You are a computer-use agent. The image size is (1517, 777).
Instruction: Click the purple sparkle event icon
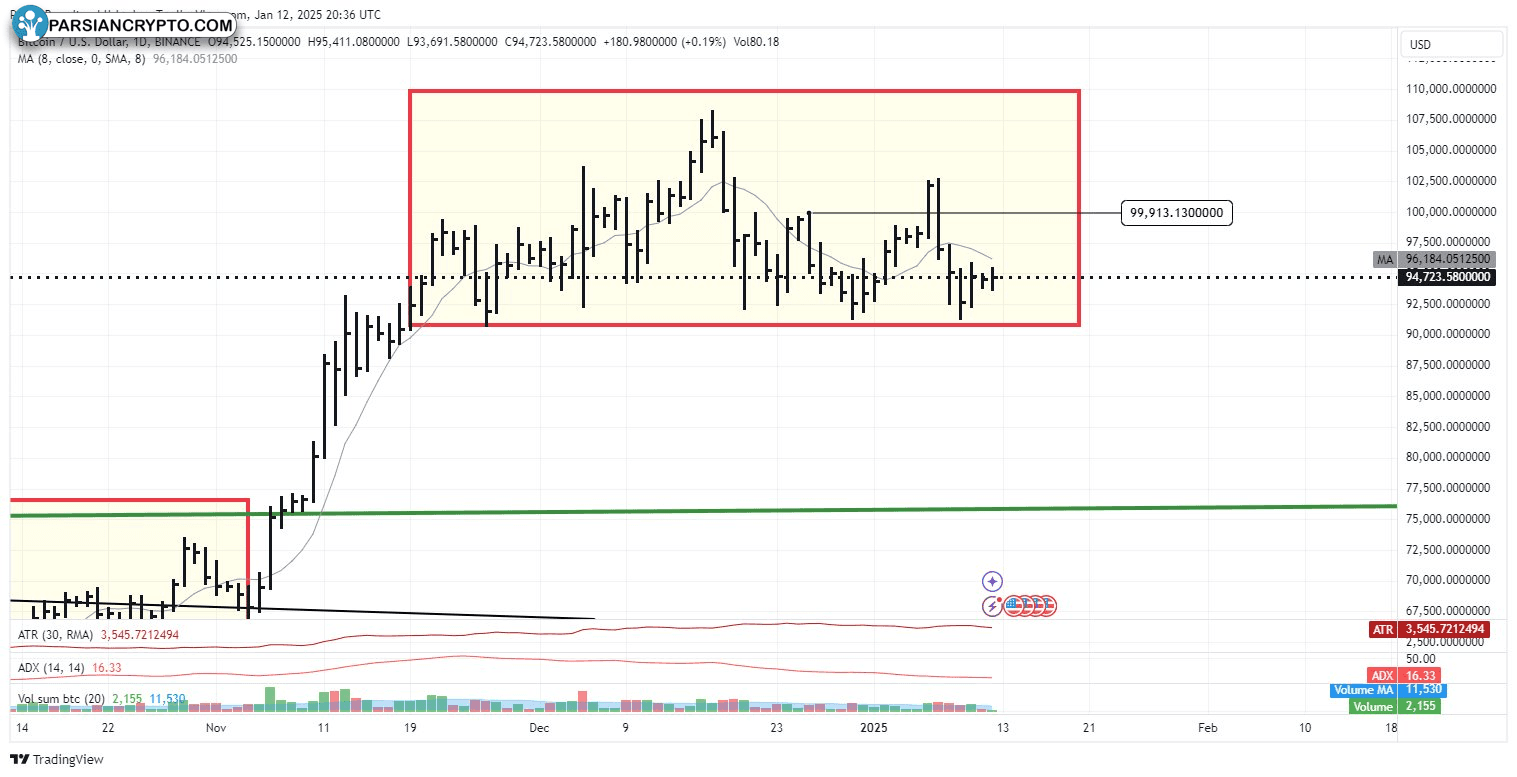(x=992, y=581)
